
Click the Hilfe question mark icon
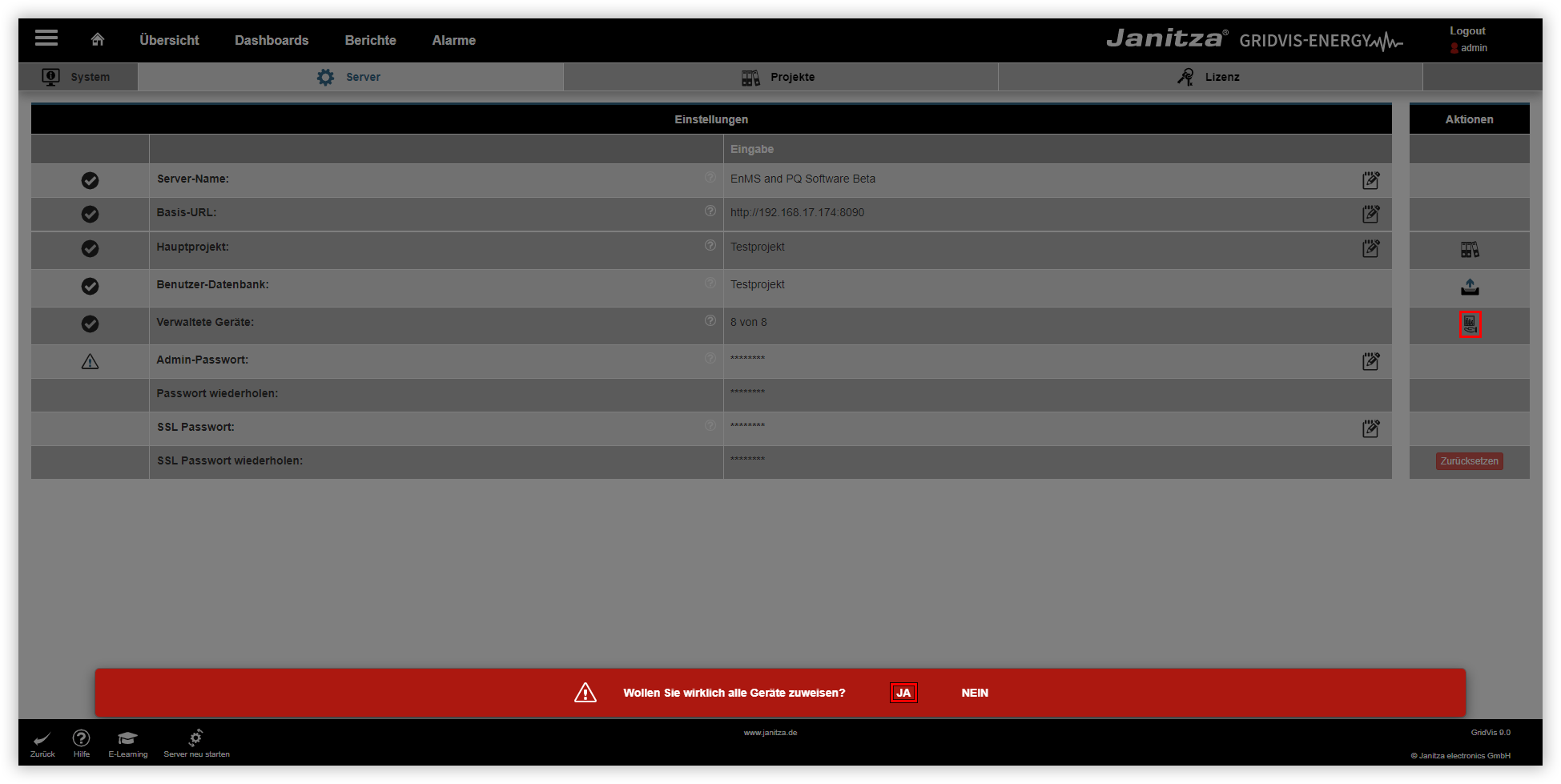pyautogui.click(x=81, y=737)
